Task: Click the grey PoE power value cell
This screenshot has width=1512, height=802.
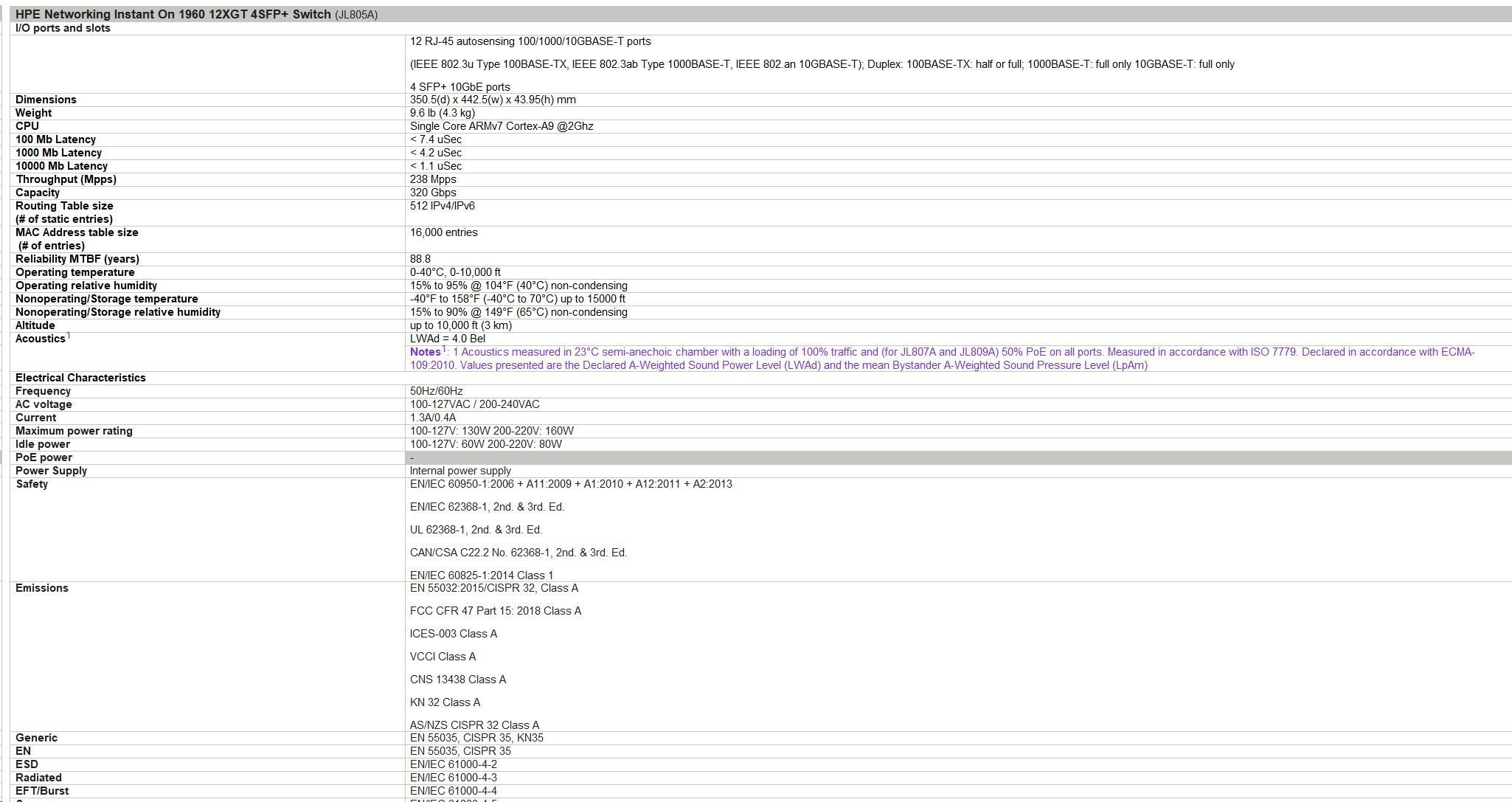Action: pyautogui.click(x=959, y=457)
